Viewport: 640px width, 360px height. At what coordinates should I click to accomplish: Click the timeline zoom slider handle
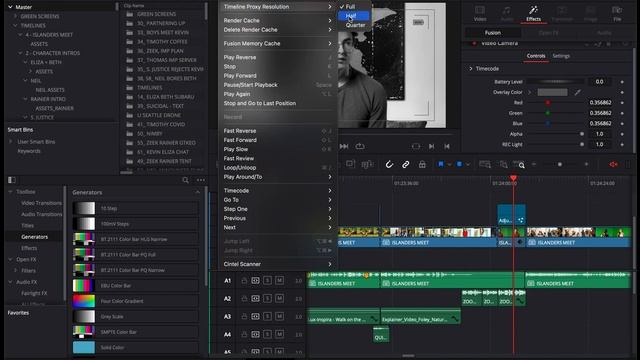click(560, 164)
